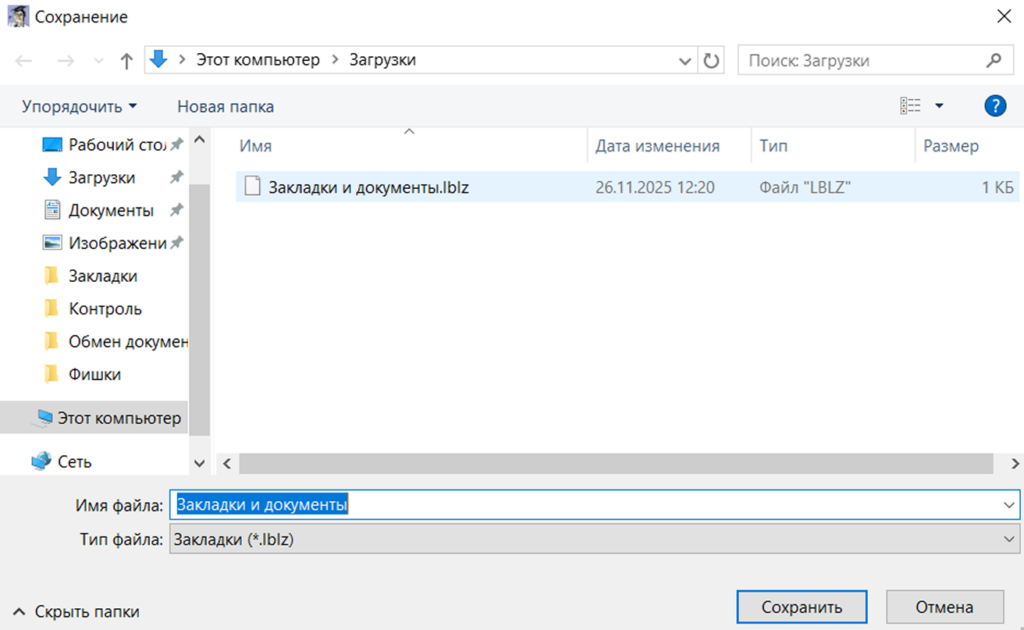Image resolution: width=1024 pixels, height=630 pixels.
Task: Click the Сохранить button
Action: (802, 607)
